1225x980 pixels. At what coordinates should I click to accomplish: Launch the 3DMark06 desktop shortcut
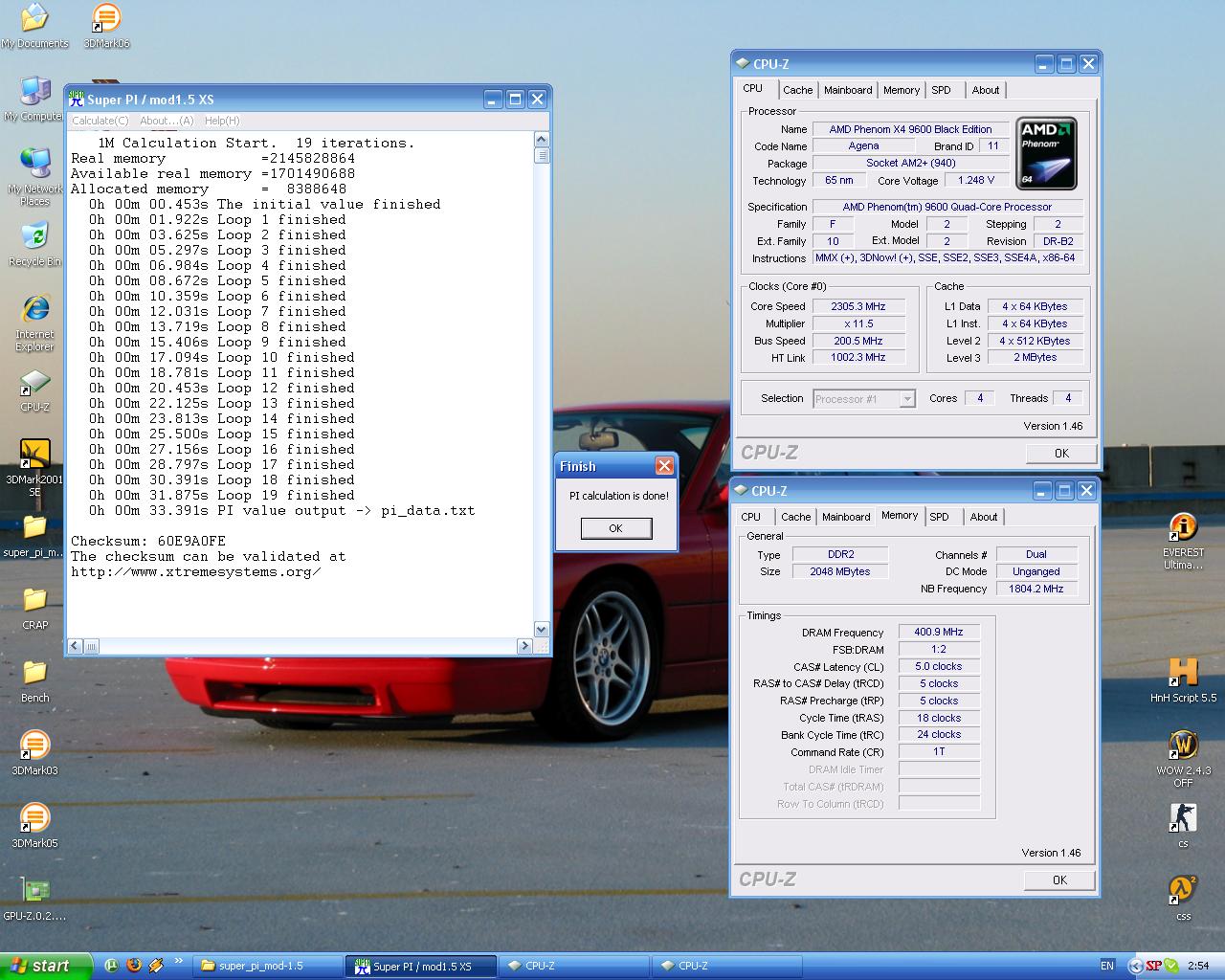[106, 26]
